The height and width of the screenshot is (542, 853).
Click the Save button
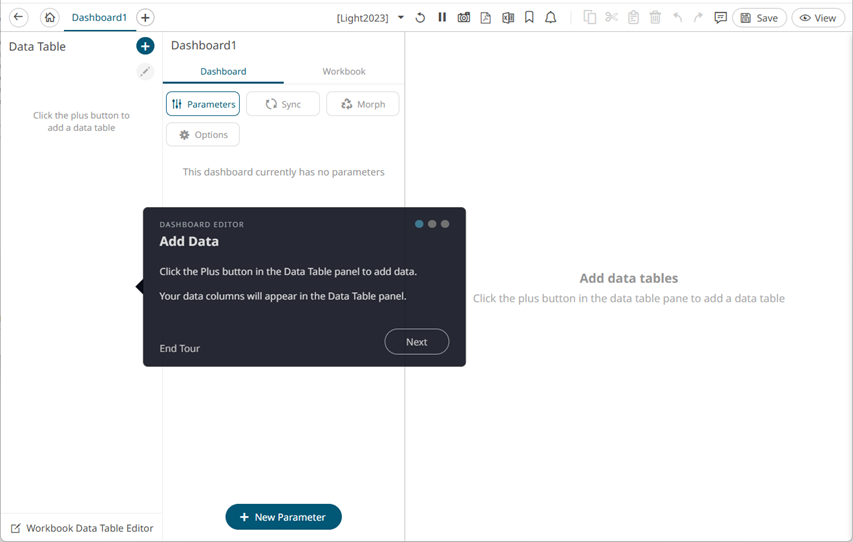pyautogui.click(x=759, y=18)
